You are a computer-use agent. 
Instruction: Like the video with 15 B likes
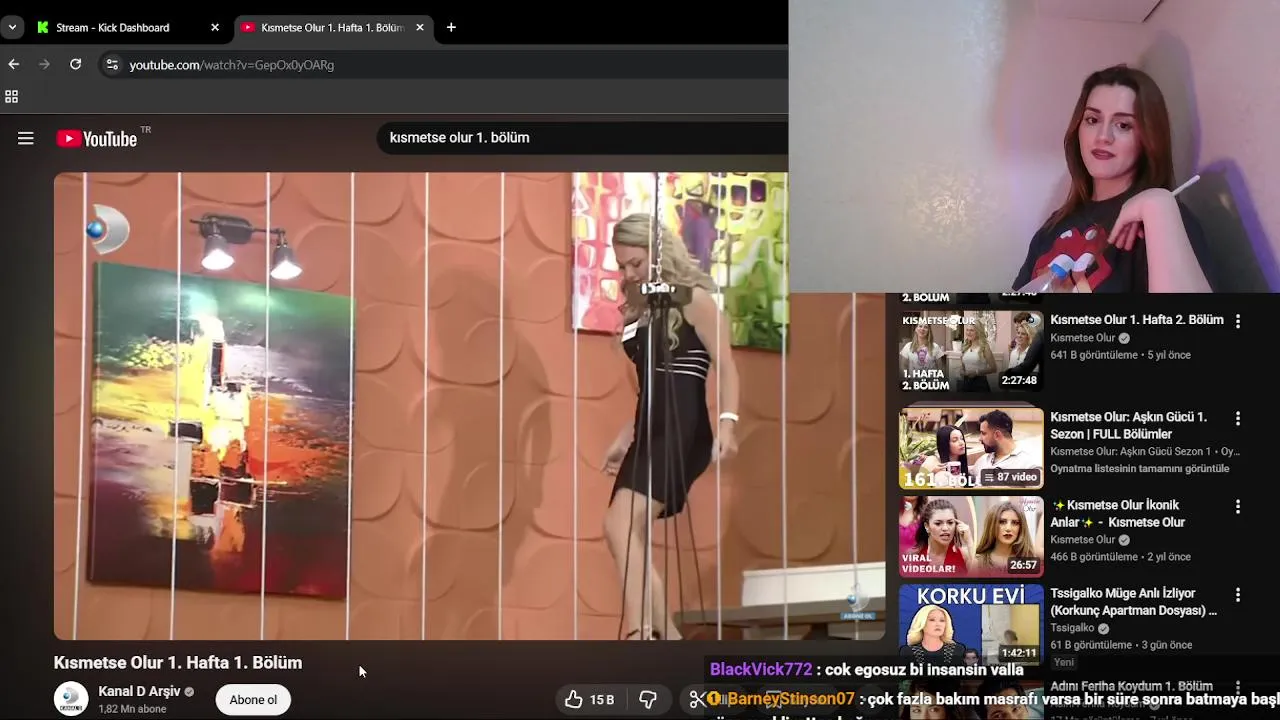click(x=589, y=700)
